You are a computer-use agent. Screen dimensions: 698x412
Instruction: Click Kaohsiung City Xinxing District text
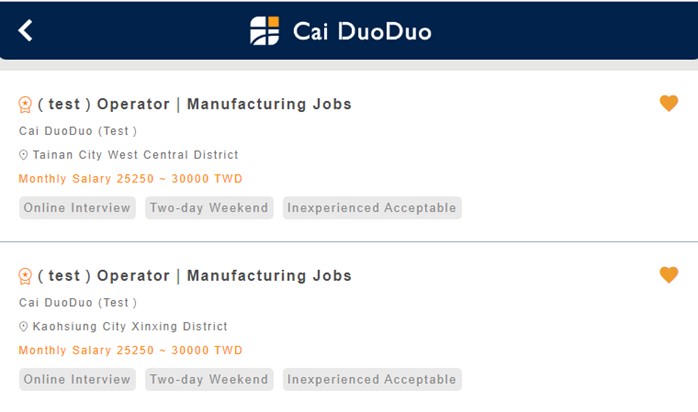pyautogui.click(x=130, y=327)
